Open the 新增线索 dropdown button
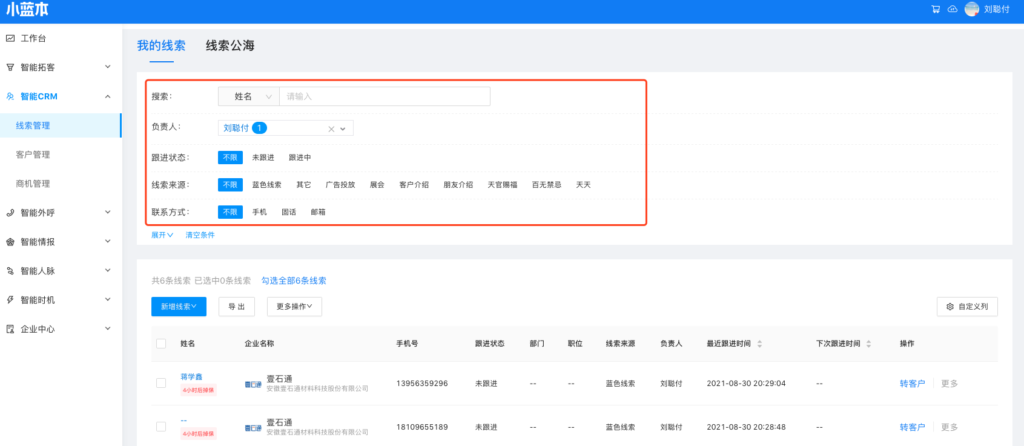Viewport: 1024px width, 446px height. click(179, 306)
